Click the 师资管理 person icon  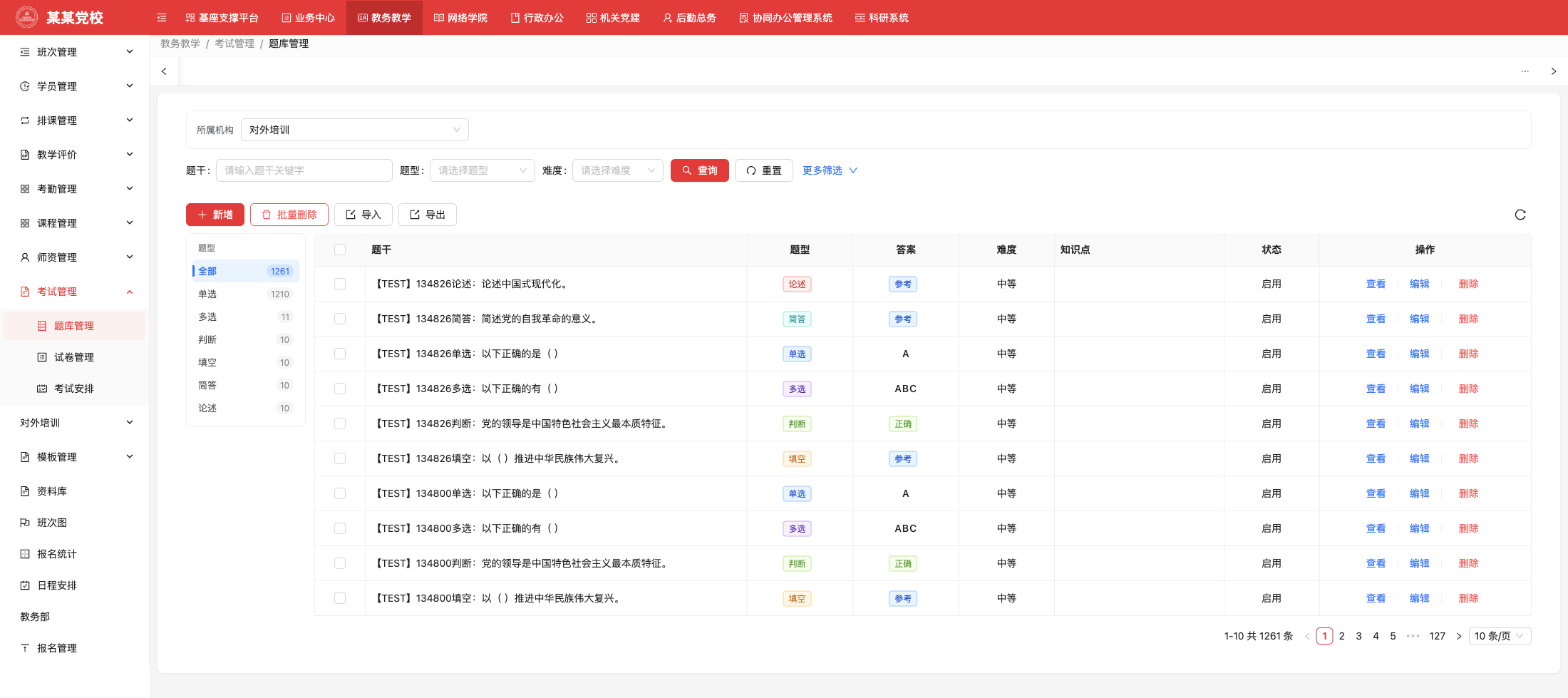click(x=25, y=257)
